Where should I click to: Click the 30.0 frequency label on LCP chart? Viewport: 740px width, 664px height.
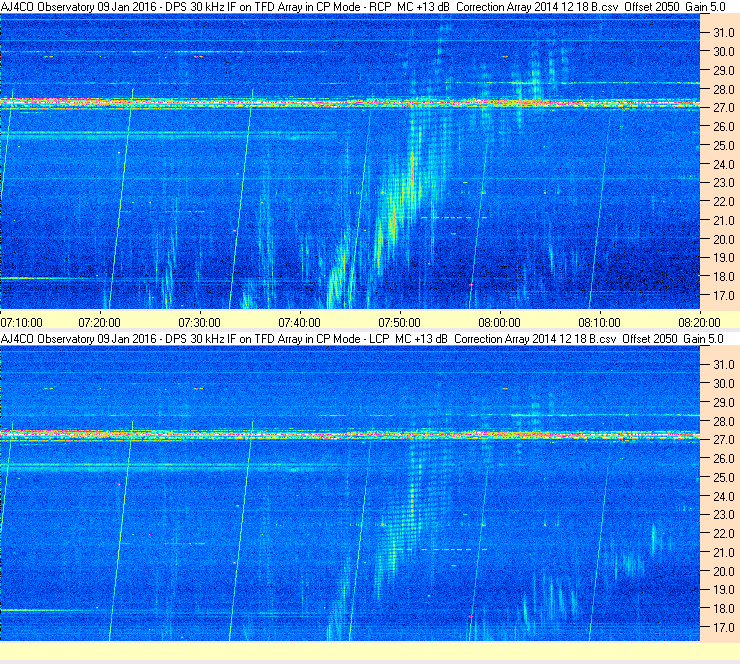coord(724,384)
